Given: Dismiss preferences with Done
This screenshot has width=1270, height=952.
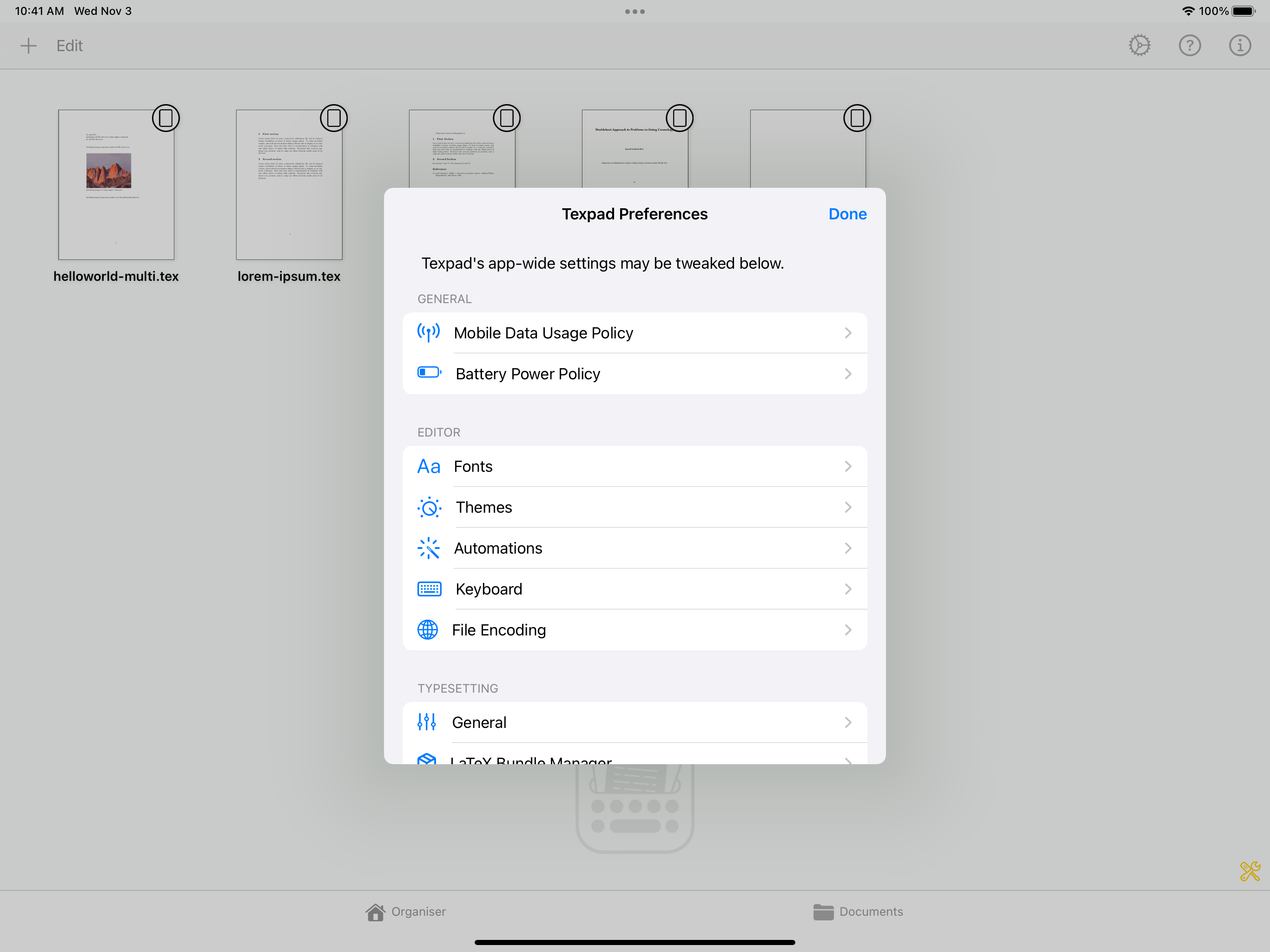Looking at the screenshot, I should click(847, 214).
